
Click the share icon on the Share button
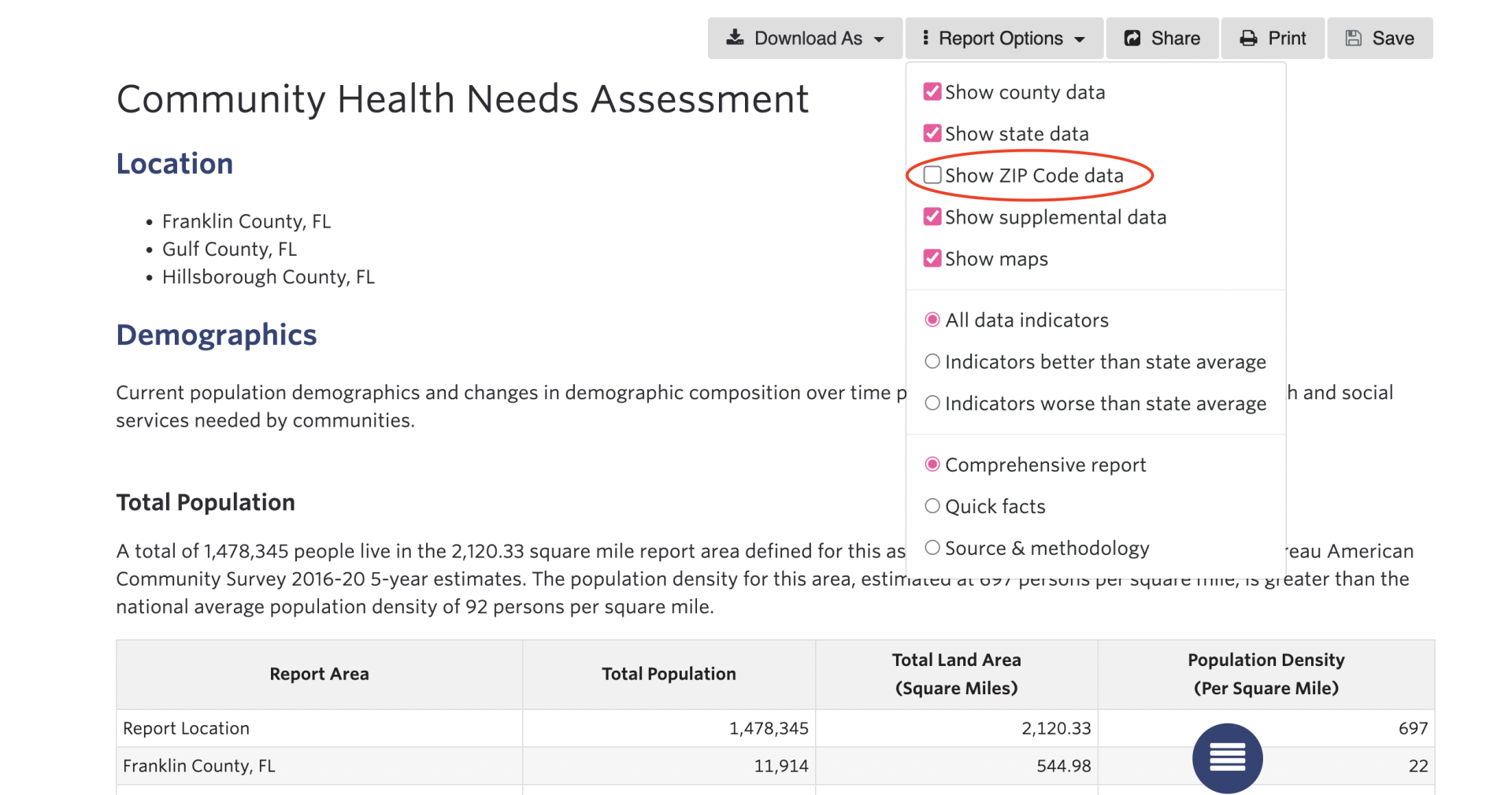1132,37
